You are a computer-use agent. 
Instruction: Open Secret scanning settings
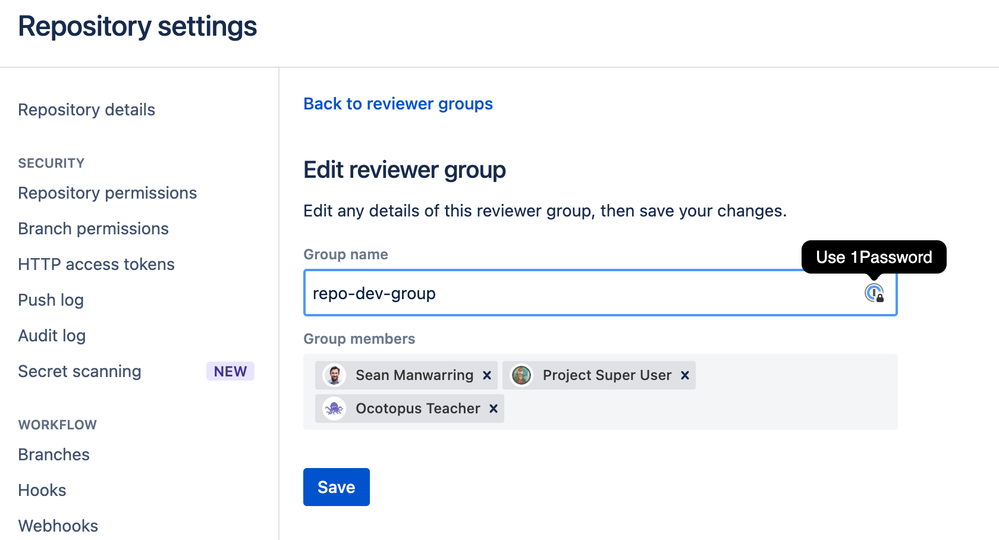[x=80, y=372]
